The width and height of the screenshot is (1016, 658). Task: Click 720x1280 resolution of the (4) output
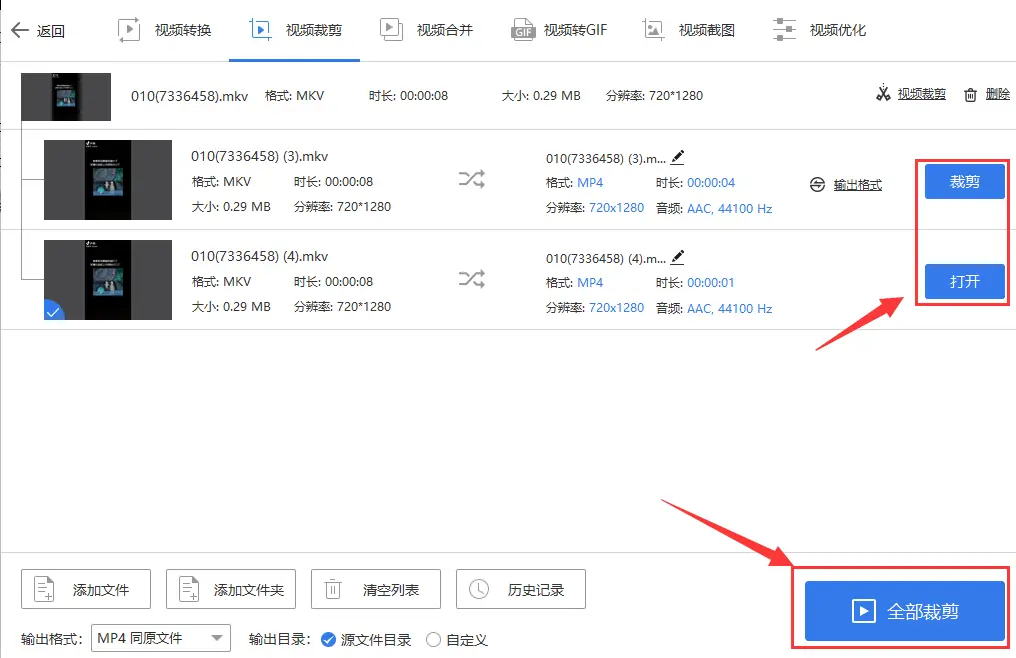point(616,308)
